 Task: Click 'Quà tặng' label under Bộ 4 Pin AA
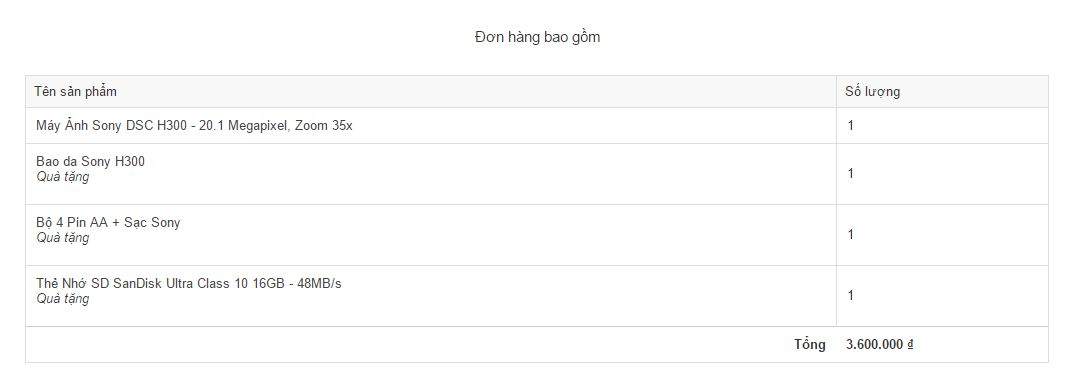(x=62, y=238)
